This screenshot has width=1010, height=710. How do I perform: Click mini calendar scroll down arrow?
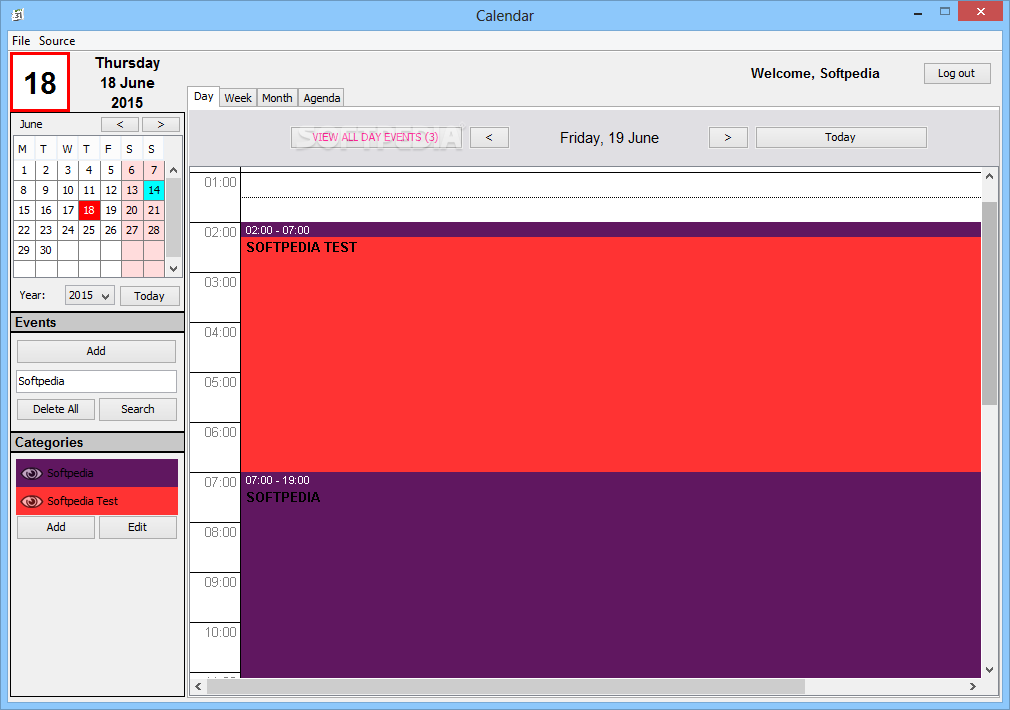coord(173,269)
